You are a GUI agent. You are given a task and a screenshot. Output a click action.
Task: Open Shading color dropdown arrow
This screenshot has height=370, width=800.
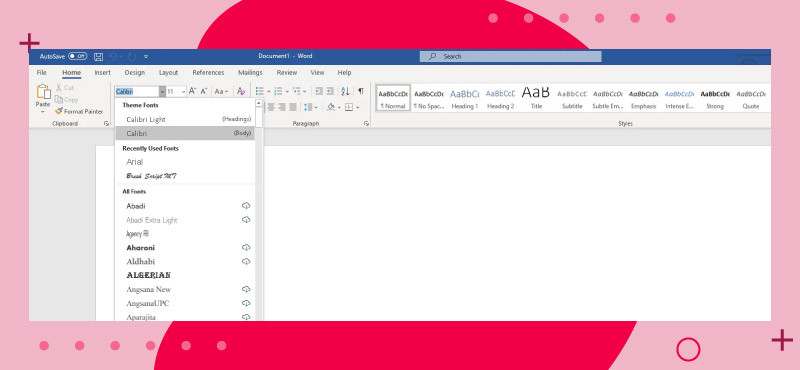point(339,108)
